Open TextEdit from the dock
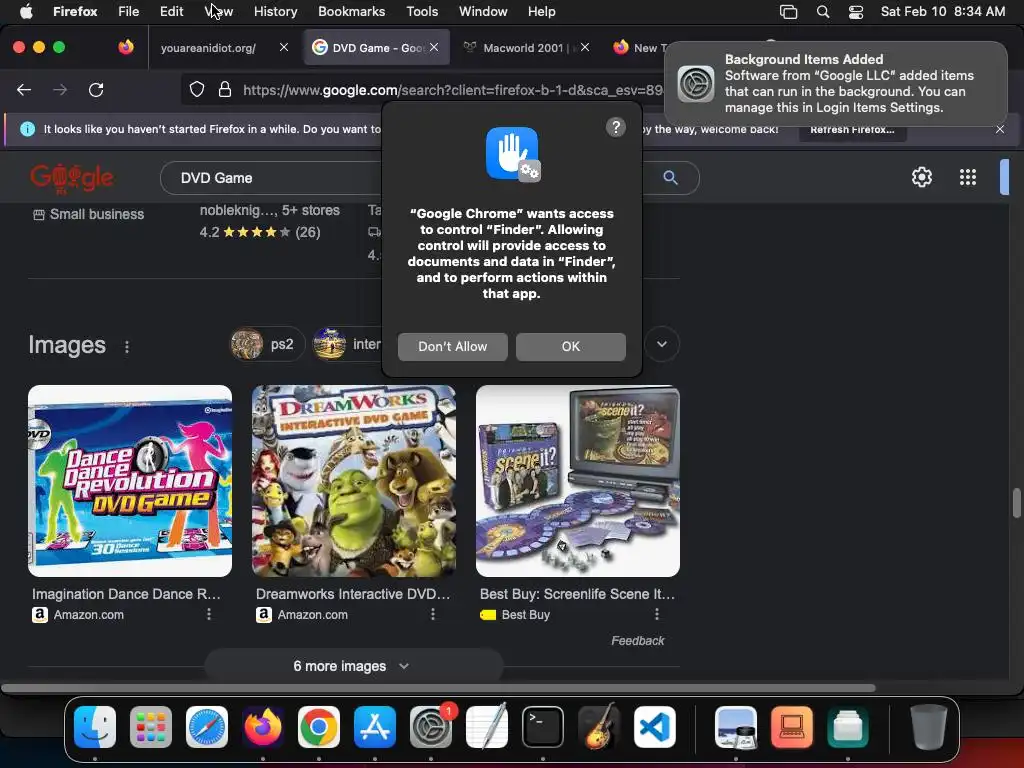The height and width of the screenshot is (768, 1024). 487,727
